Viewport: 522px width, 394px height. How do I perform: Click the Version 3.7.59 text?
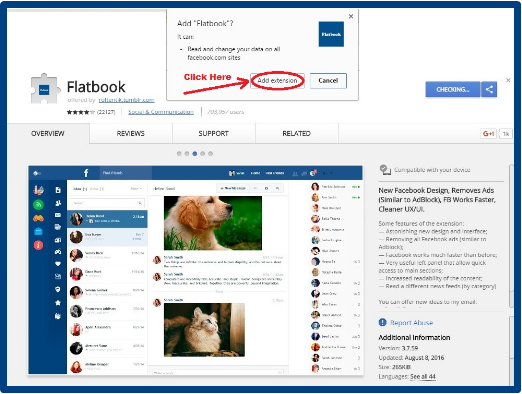pyautogui.click(x=398, y=348)
